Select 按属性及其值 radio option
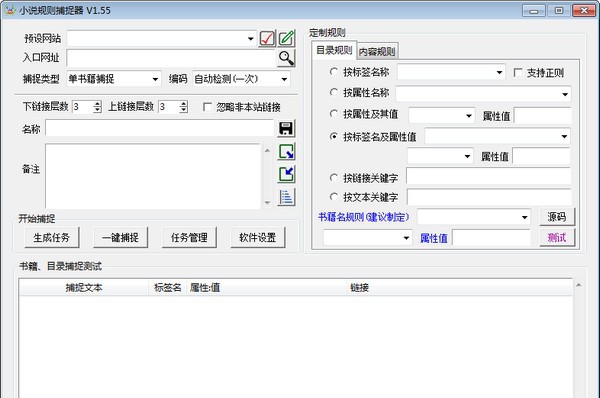 point(334,114)
